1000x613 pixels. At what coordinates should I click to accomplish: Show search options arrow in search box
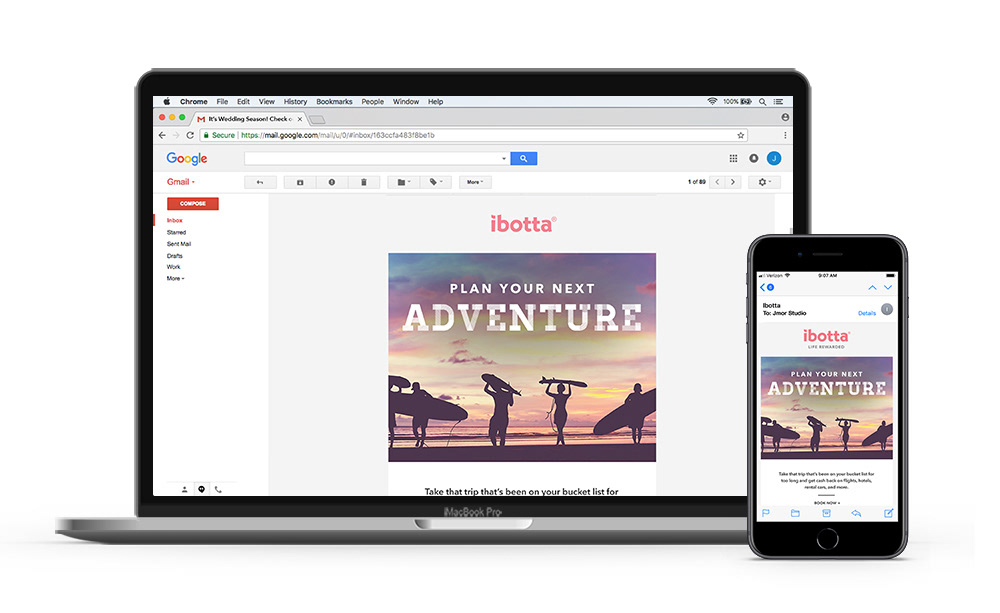pyautogui.click(x=504, y=159)
